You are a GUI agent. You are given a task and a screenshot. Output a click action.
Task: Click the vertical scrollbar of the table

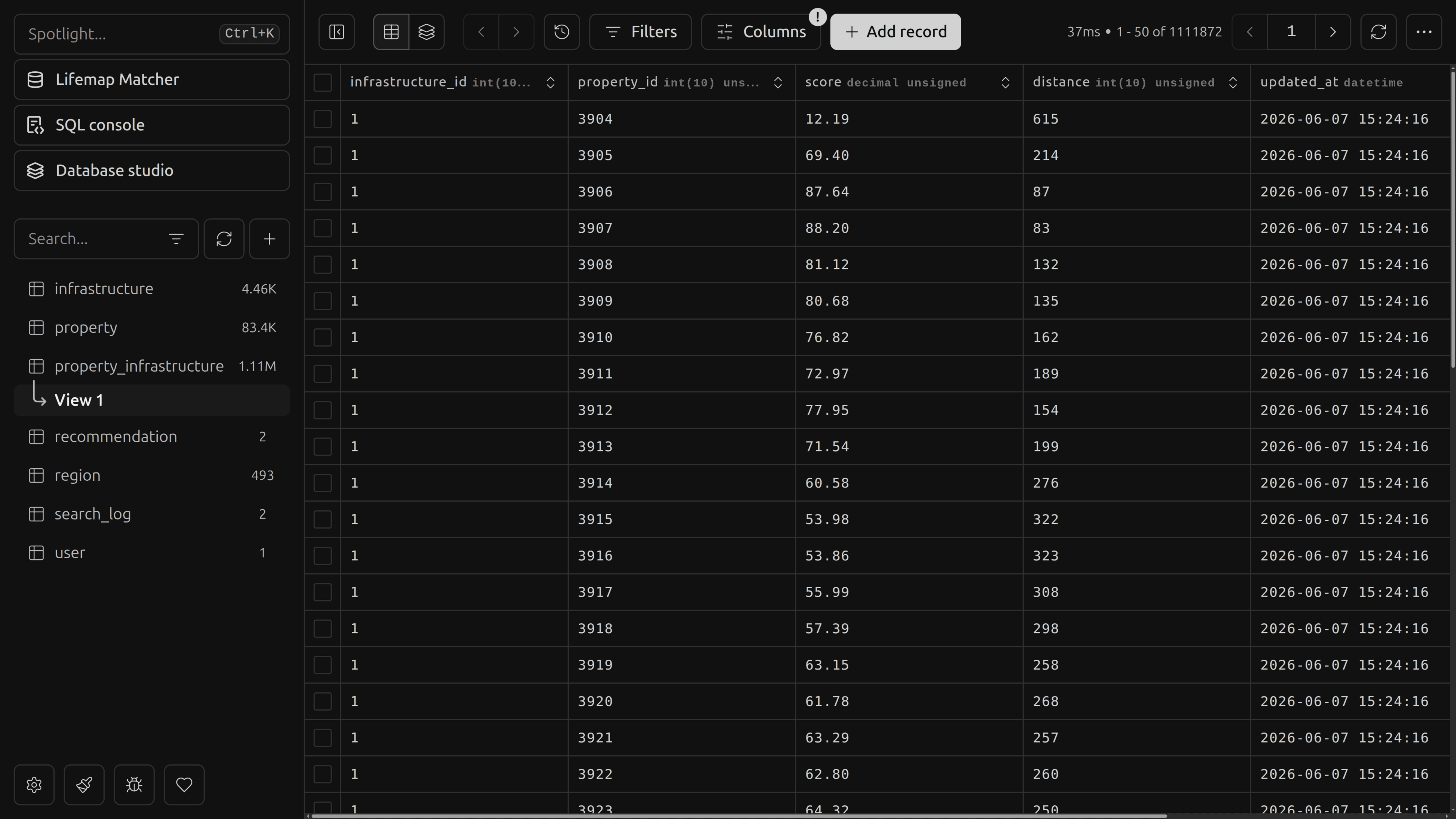coord(1453,219)
